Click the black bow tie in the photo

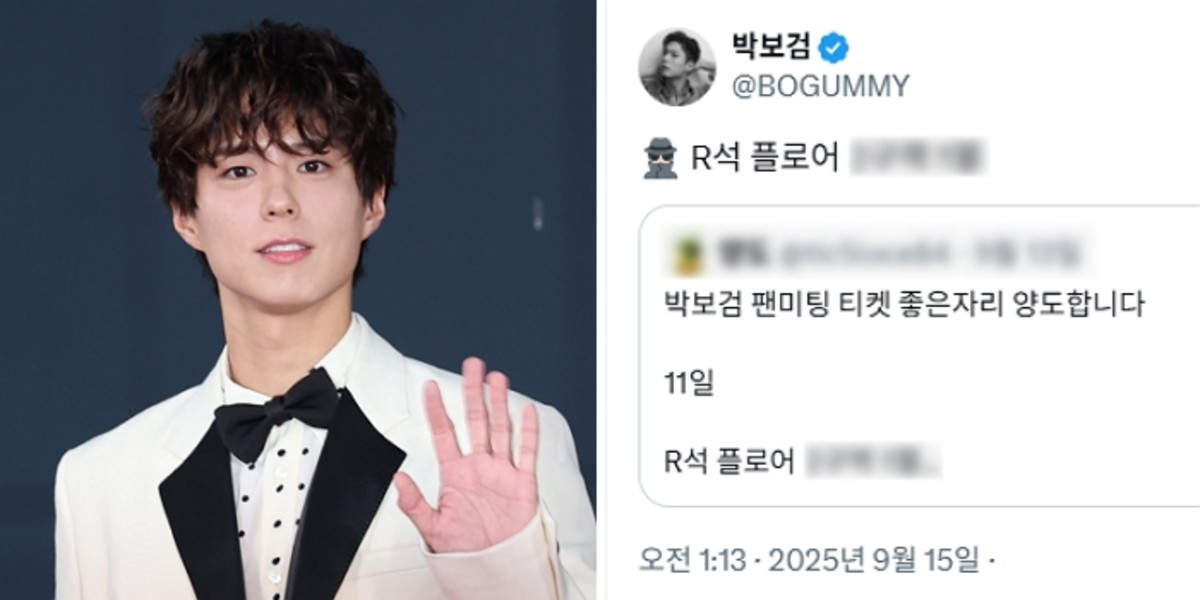coord(277,413)
